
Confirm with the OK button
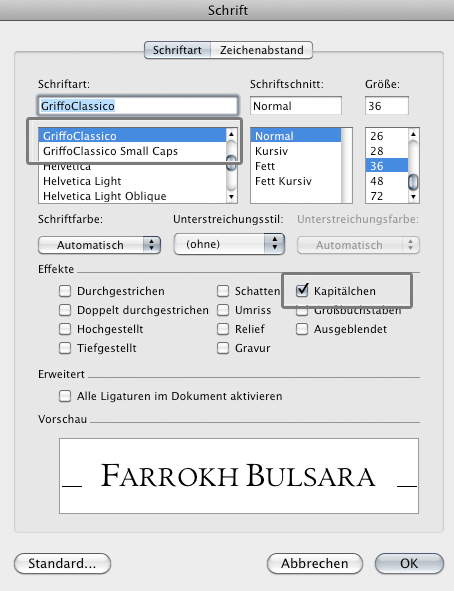click(x=409, y=563)
